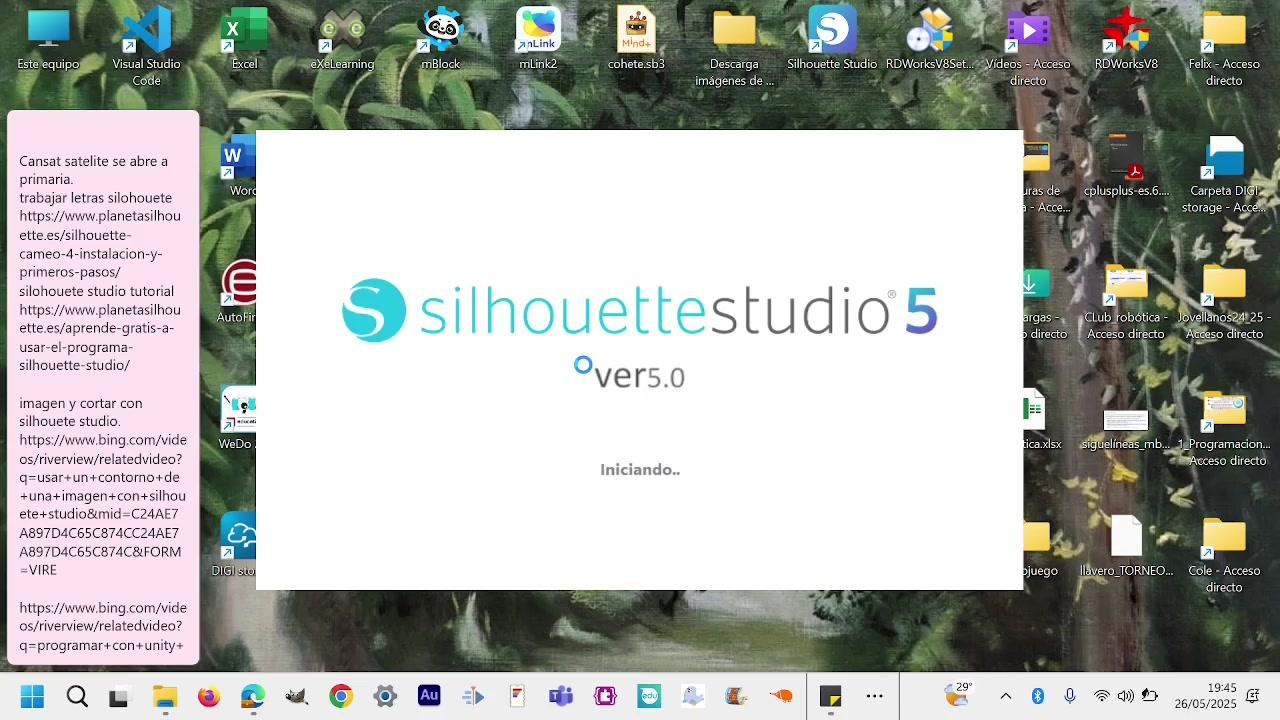
Task: Select the Club_robótica shortcut folder
Action: coord(1126,301)
